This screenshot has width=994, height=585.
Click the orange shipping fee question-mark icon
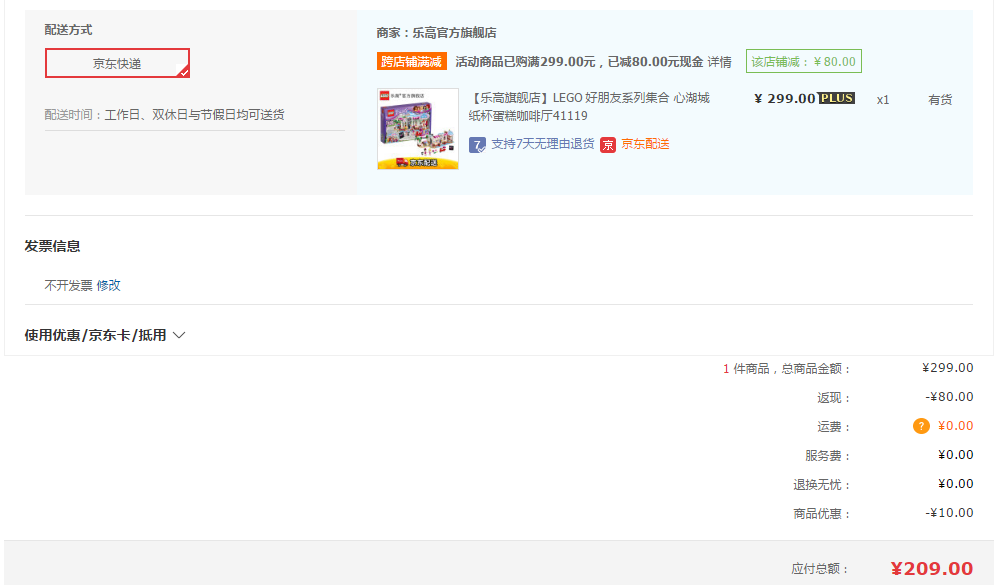click(x=921, y=426)
